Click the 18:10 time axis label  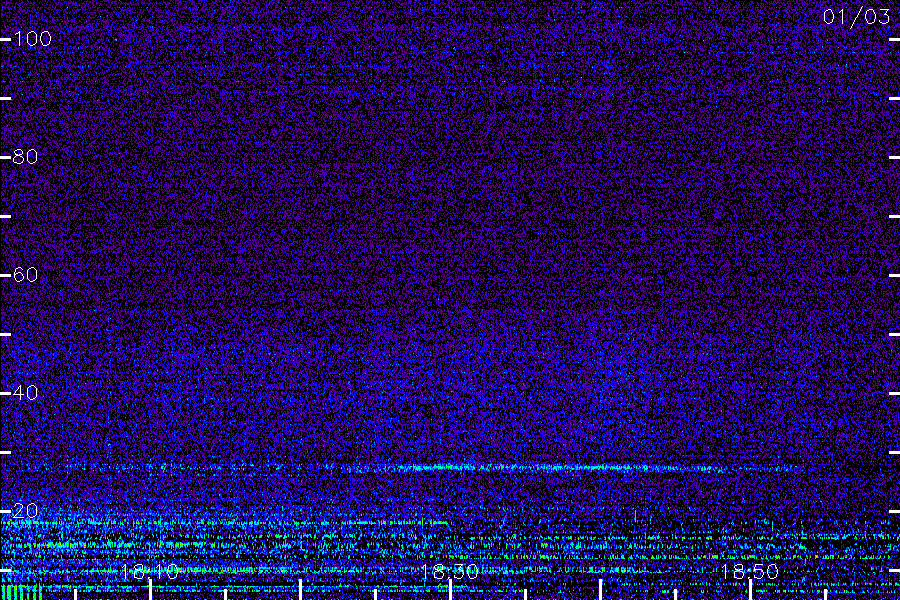pos(149,572)
